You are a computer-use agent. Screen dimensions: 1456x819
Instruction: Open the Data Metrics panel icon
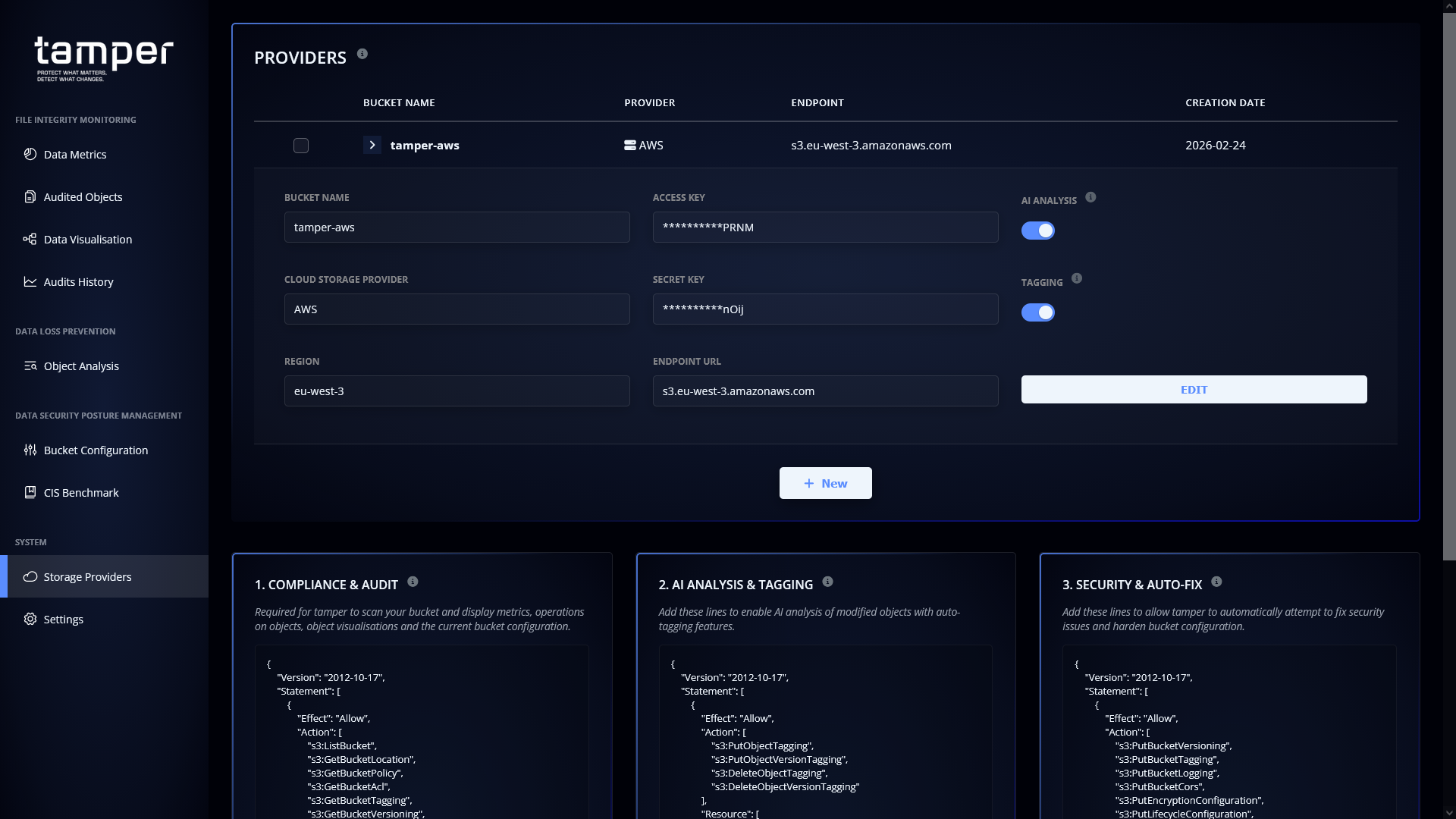[30, 155]
